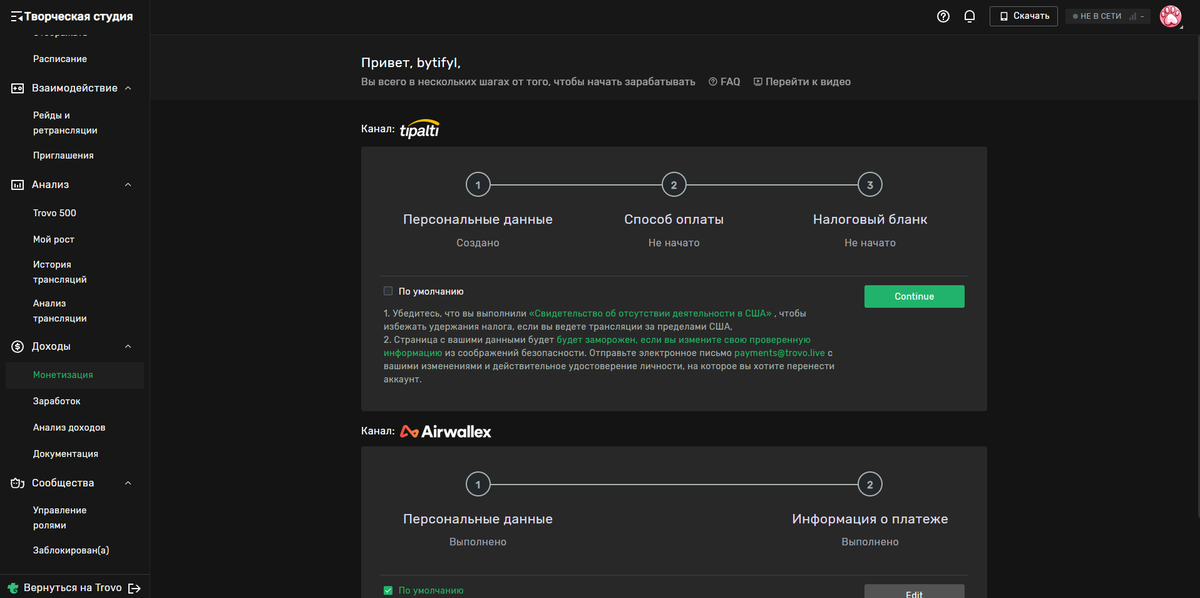The width and height of the screenshot is (1200, 598).
Task: Open the help question mark icon
Action: click(x=943, y=16)
